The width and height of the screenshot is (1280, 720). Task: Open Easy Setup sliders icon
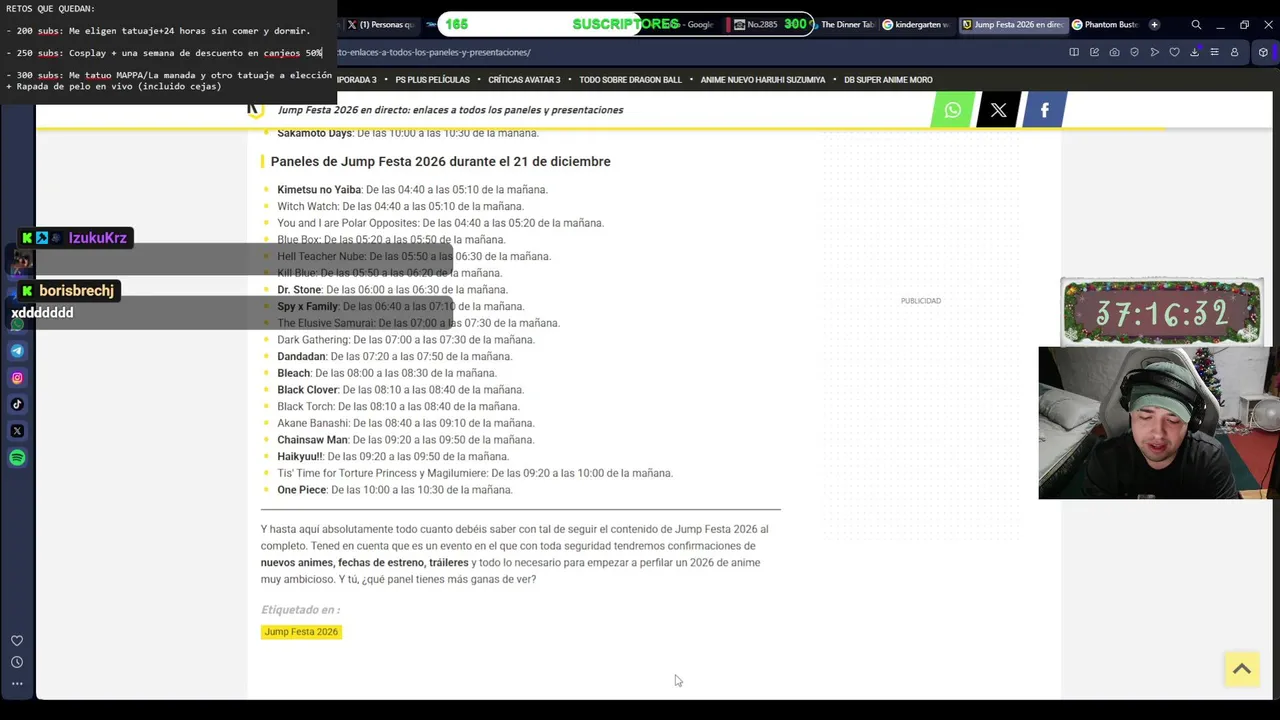(1214, 52)
